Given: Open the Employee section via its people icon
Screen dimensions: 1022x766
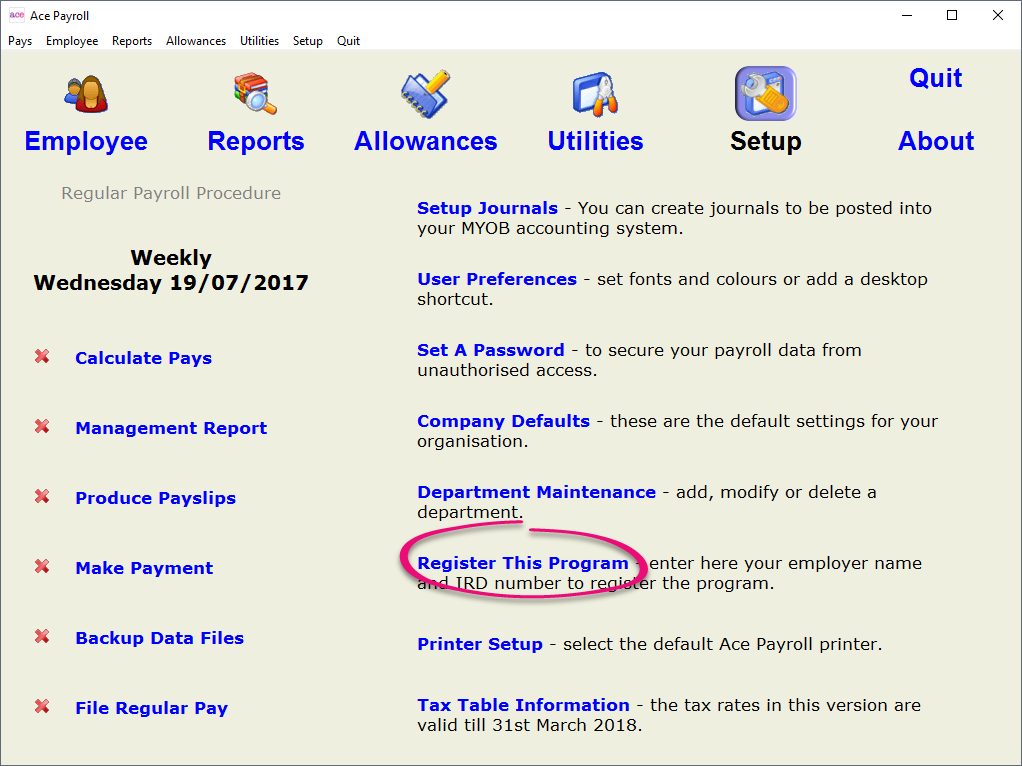Looking at the screenshot, I should 85,93.
